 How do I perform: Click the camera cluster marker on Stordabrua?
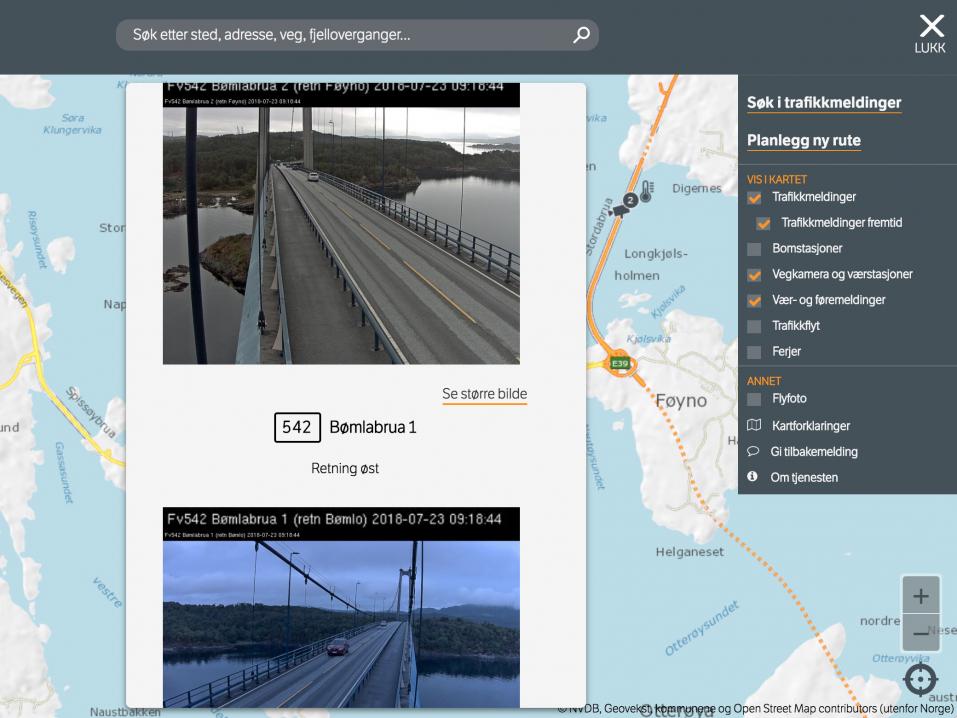click(626, 201)
